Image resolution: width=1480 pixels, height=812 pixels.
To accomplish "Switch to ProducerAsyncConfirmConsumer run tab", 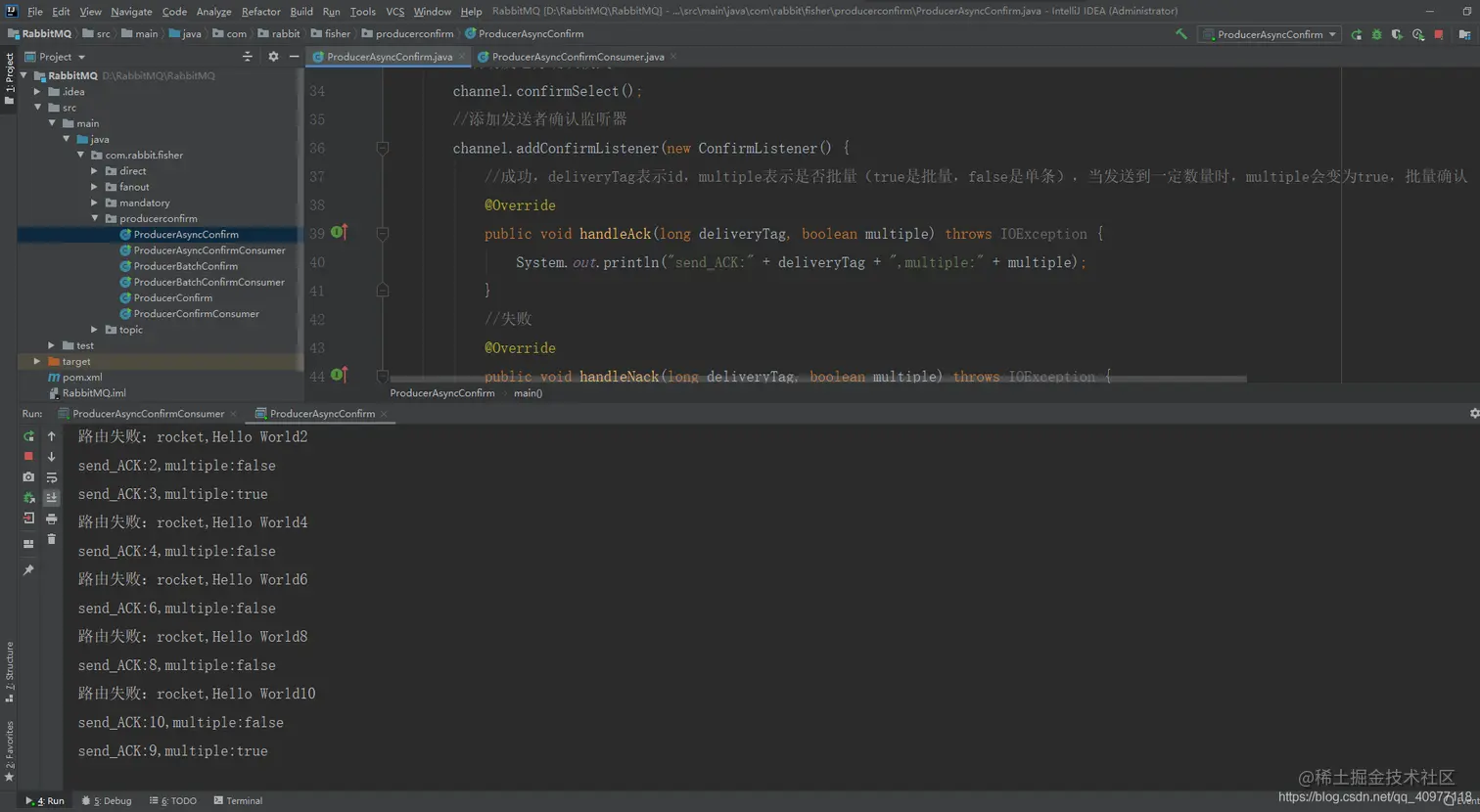I will point(148,414).
